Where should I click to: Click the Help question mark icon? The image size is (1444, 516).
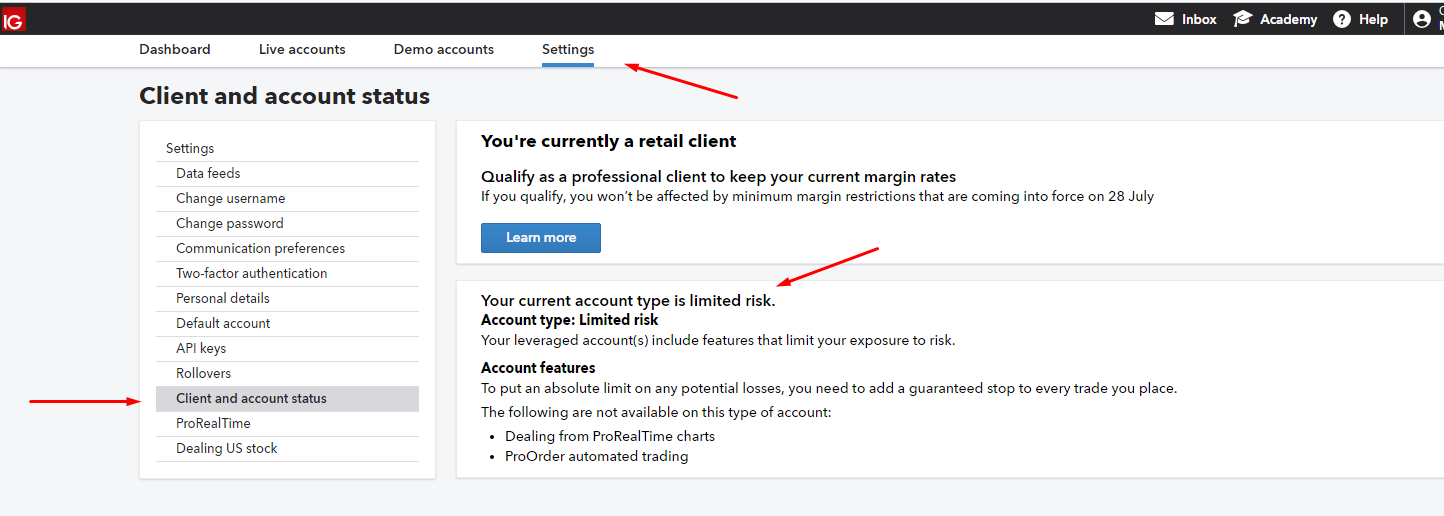1342,19
